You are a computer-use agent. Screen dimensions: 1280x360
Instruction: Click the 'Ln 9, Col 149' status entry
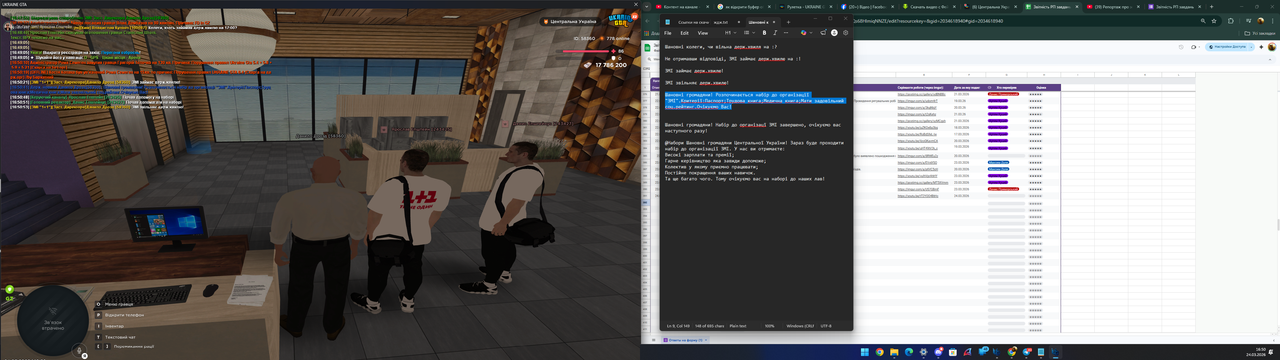678,325
